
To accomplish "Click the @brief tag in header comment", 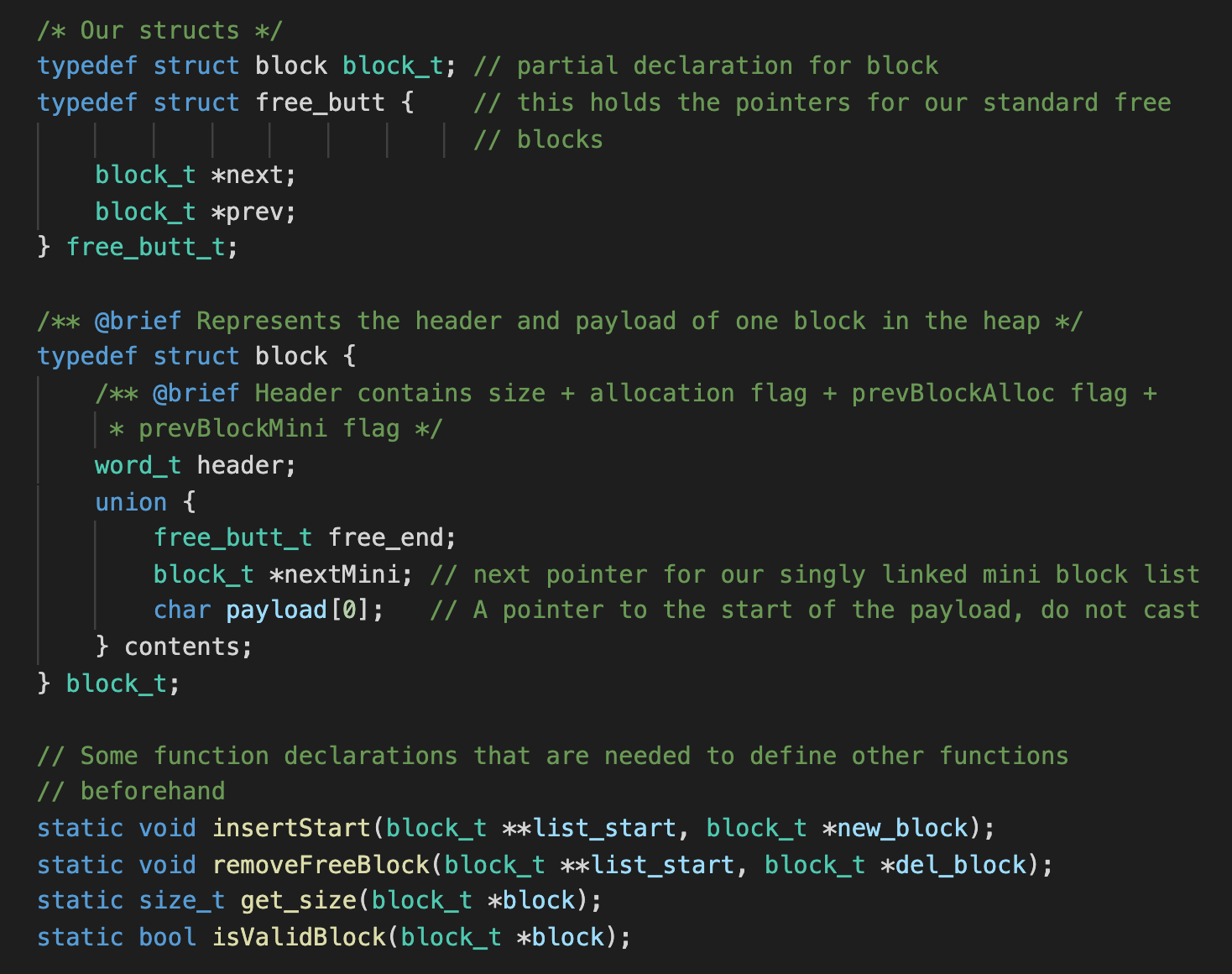I will pos(196,393).
